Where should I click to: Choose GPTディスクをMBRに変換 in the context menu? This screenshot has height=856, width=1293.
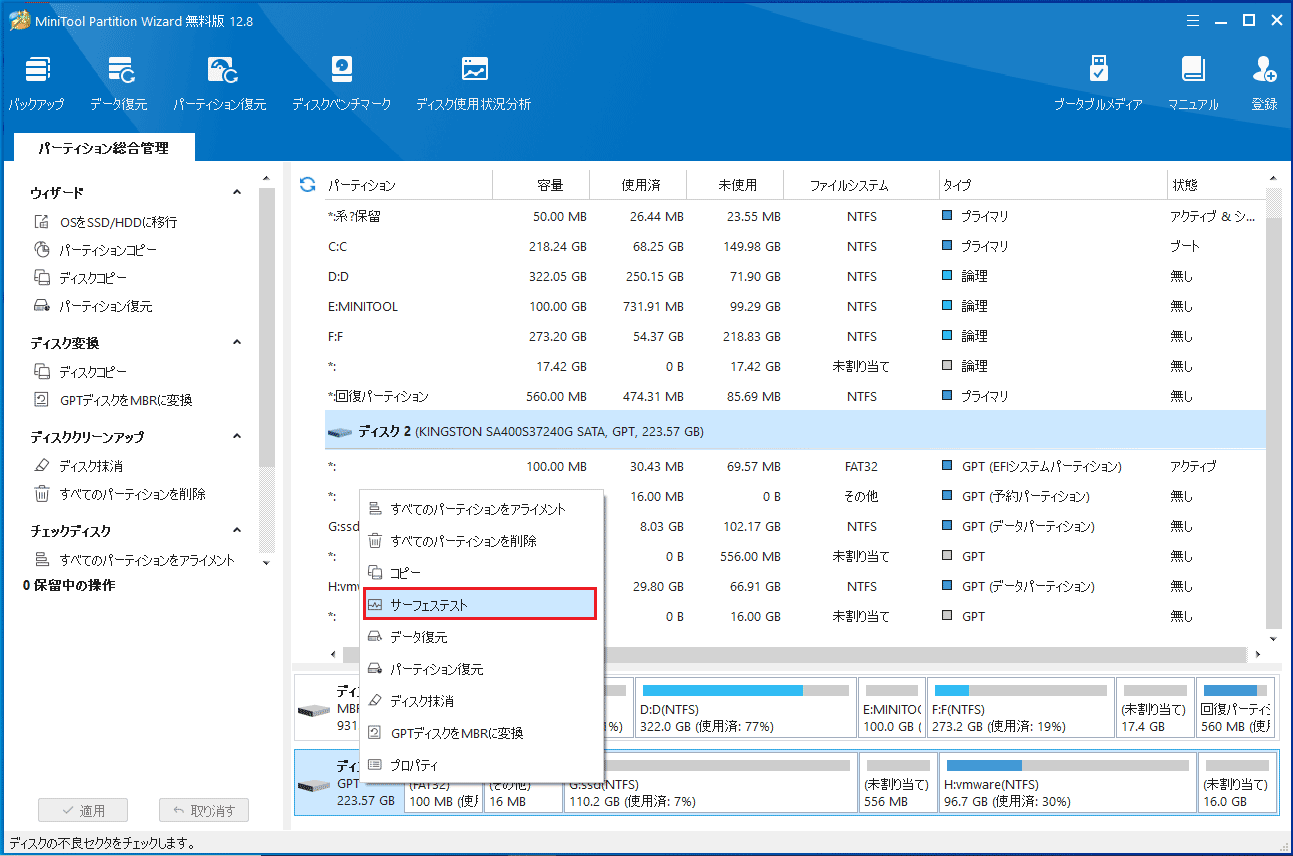481,733
